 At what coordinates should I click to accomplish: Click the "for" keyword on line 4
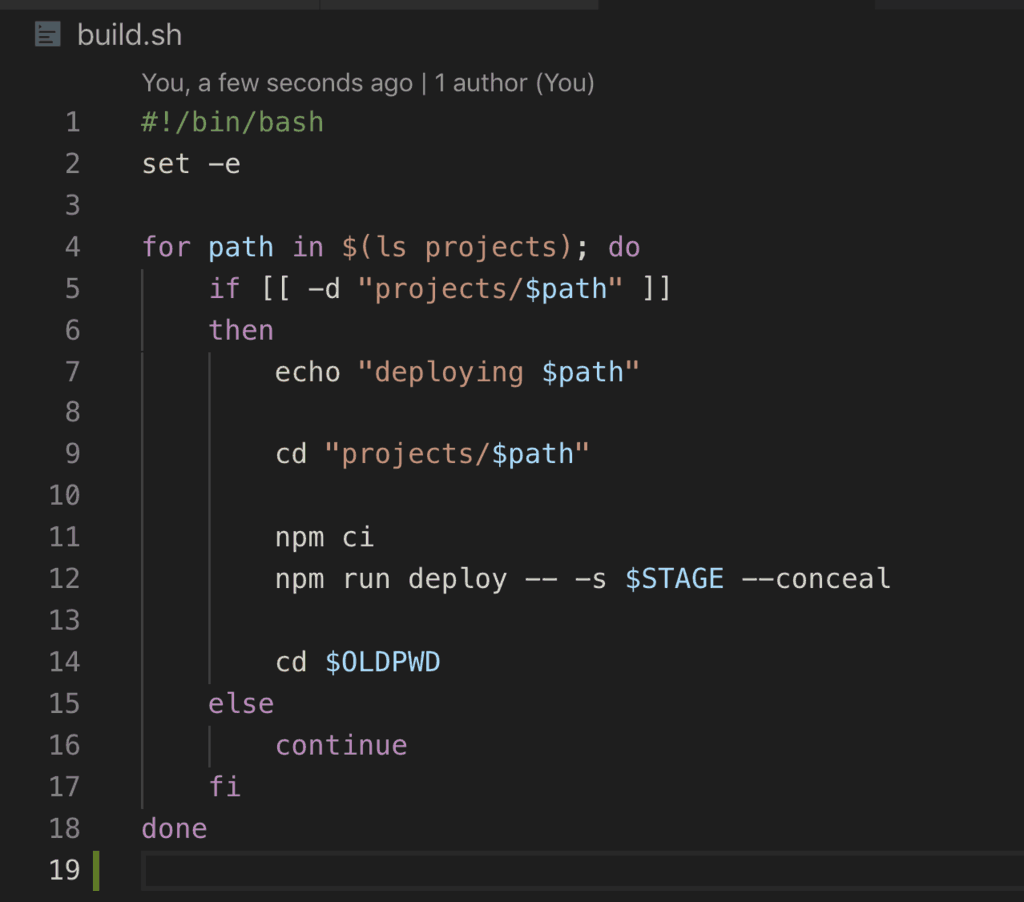click(x=166, y=247)
